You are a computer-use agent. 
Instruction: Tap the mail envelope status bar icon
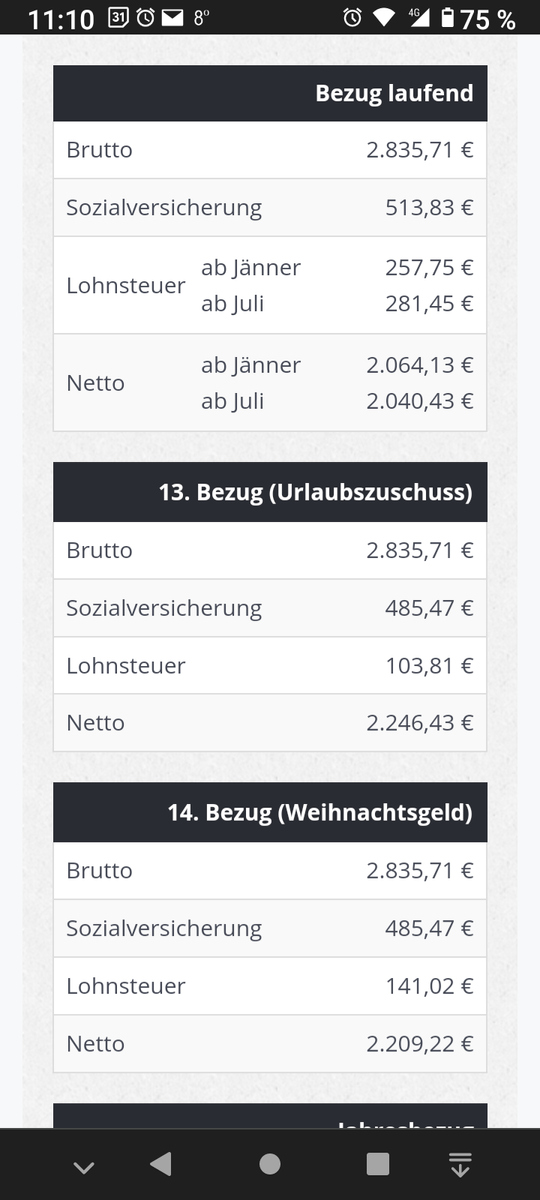click(172, 17)
